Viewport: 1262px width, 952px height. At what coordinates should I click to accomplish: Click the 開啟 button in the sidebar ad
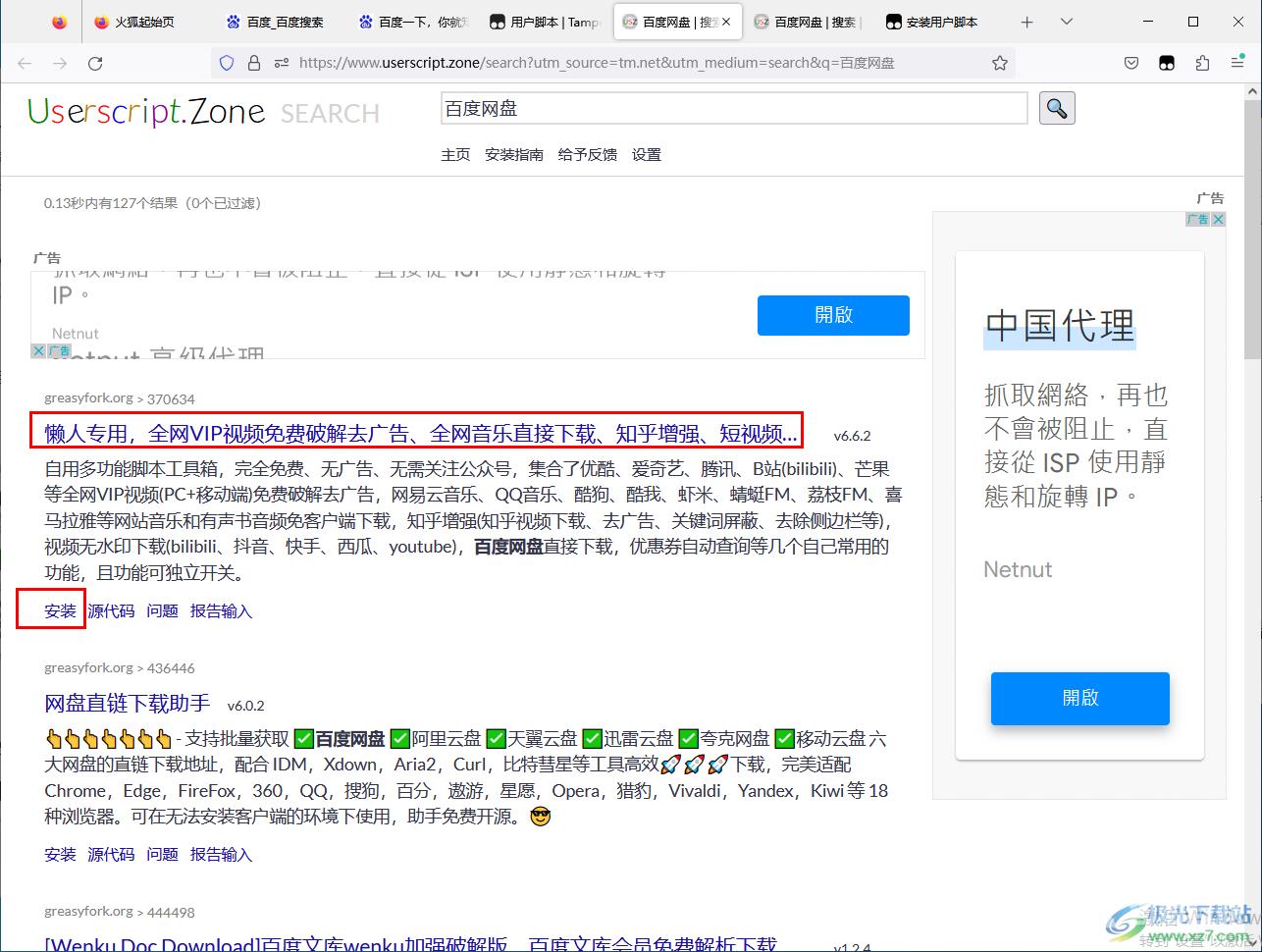tap(1079, 699)
